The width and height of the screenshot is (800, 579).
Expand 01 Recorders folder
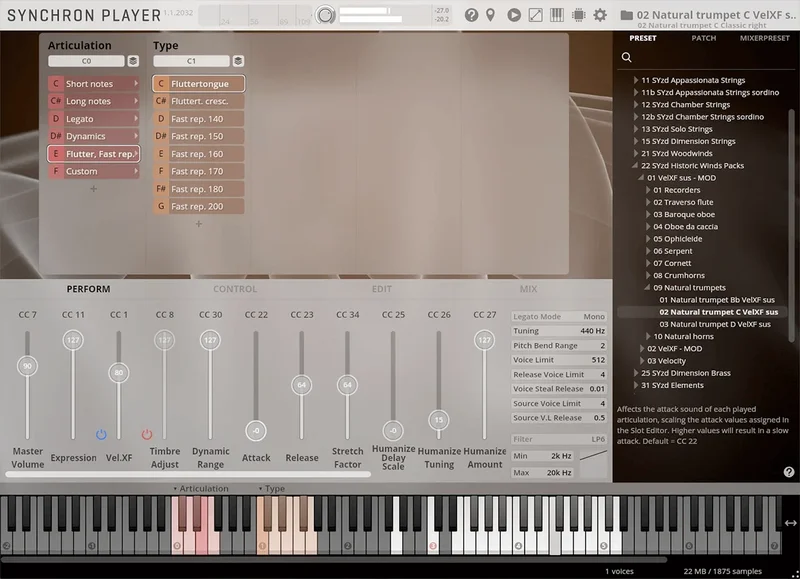pyautogui.click(x=648, y=190)
